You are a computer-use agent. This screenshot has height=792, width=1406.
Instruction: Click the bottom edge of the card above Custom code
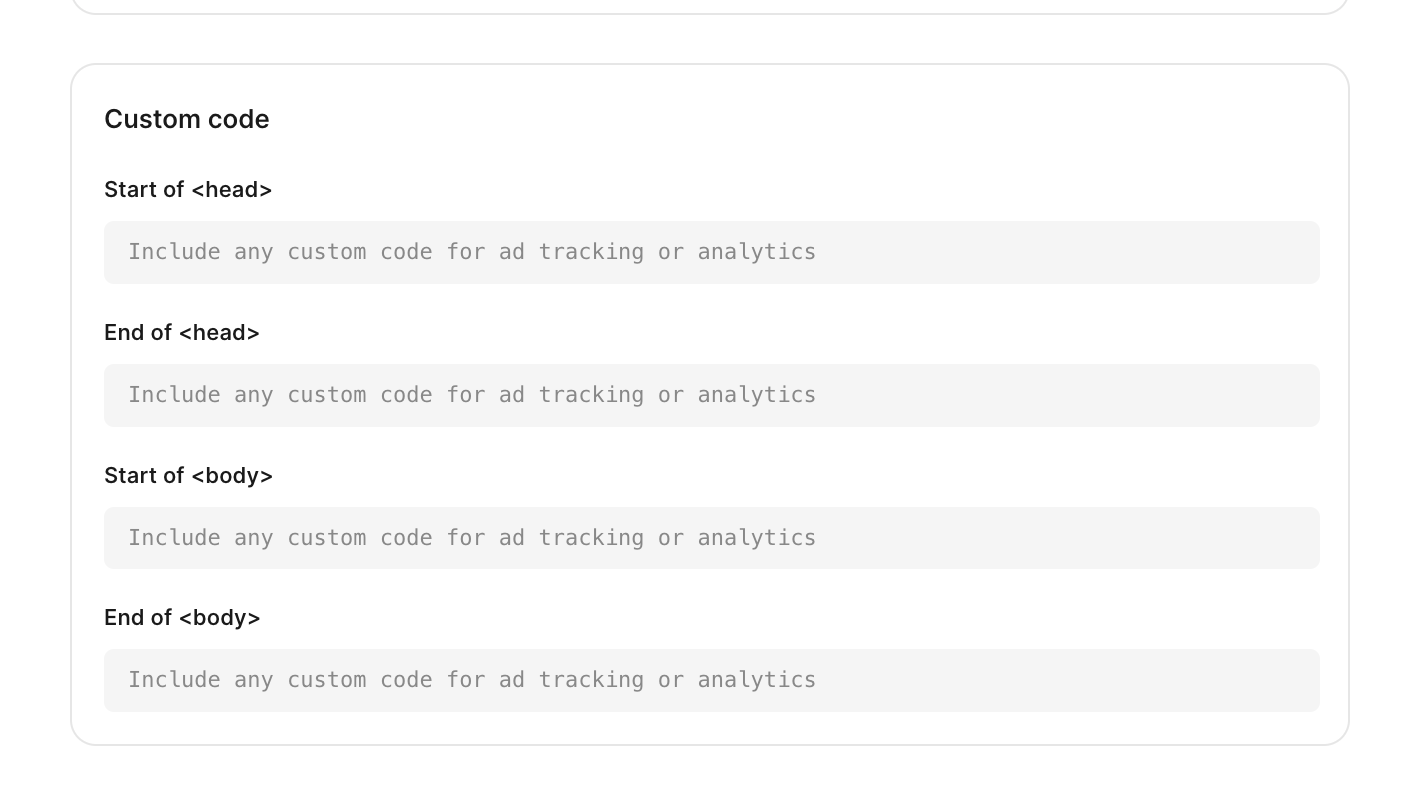pos(710,13)
